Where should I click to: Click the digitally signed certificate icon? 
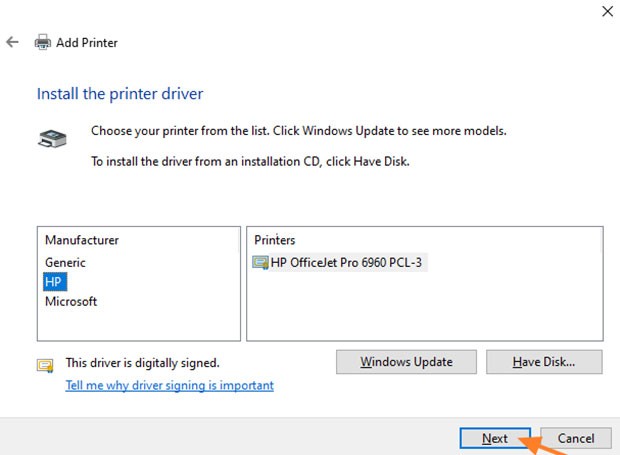click(45, 364)
